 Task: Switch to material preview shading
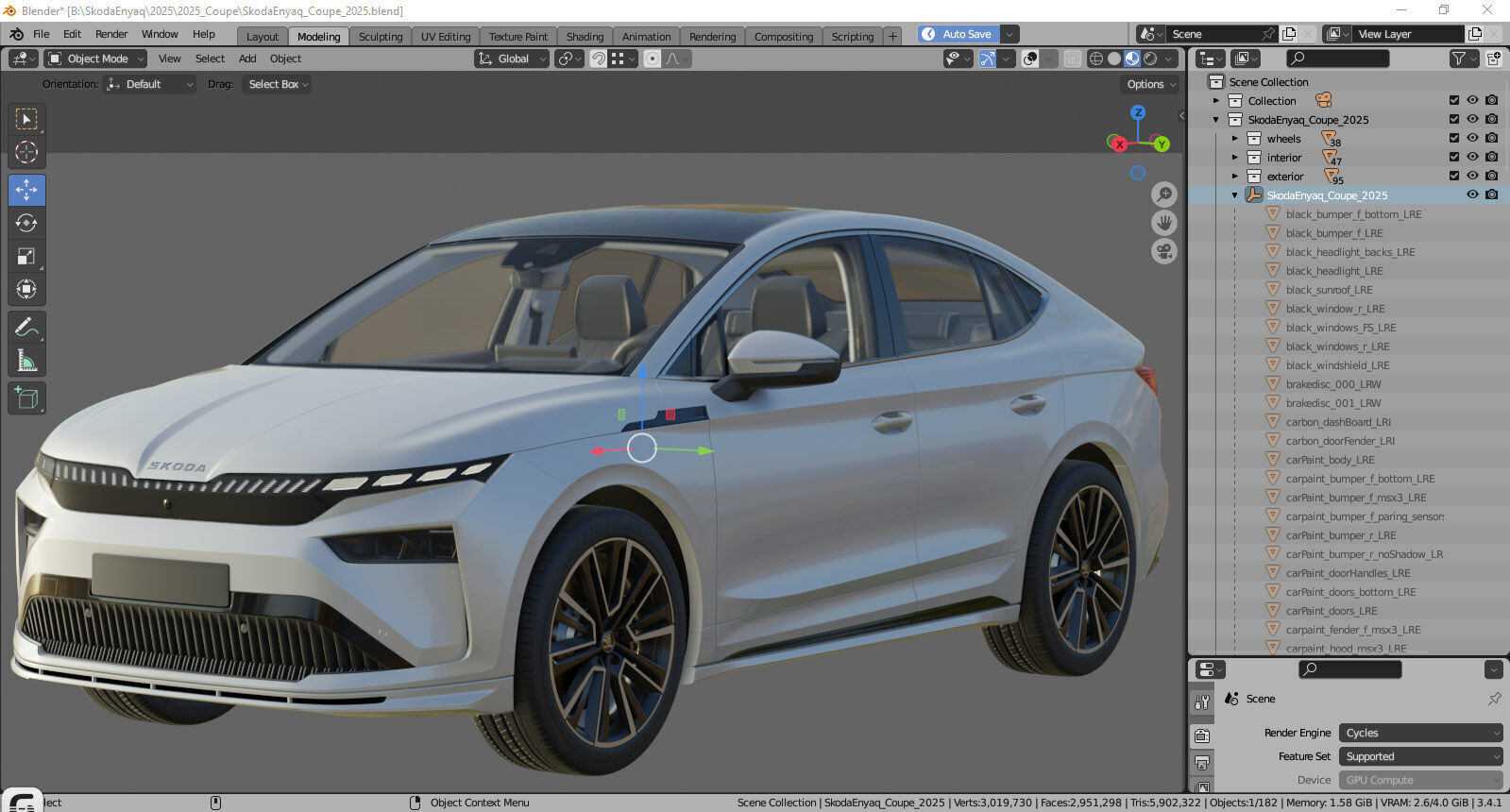coord(1132,59)
